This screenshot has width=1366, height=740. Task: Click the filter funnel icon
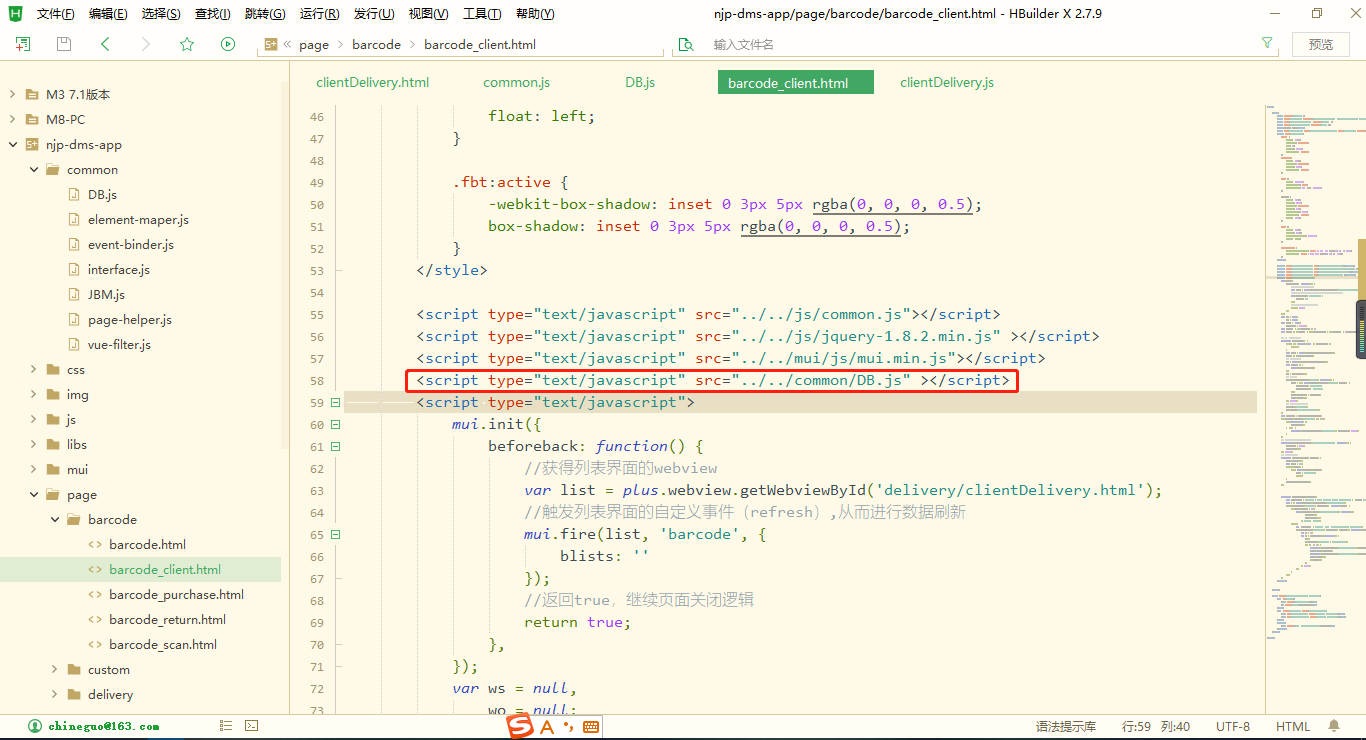1267,43
